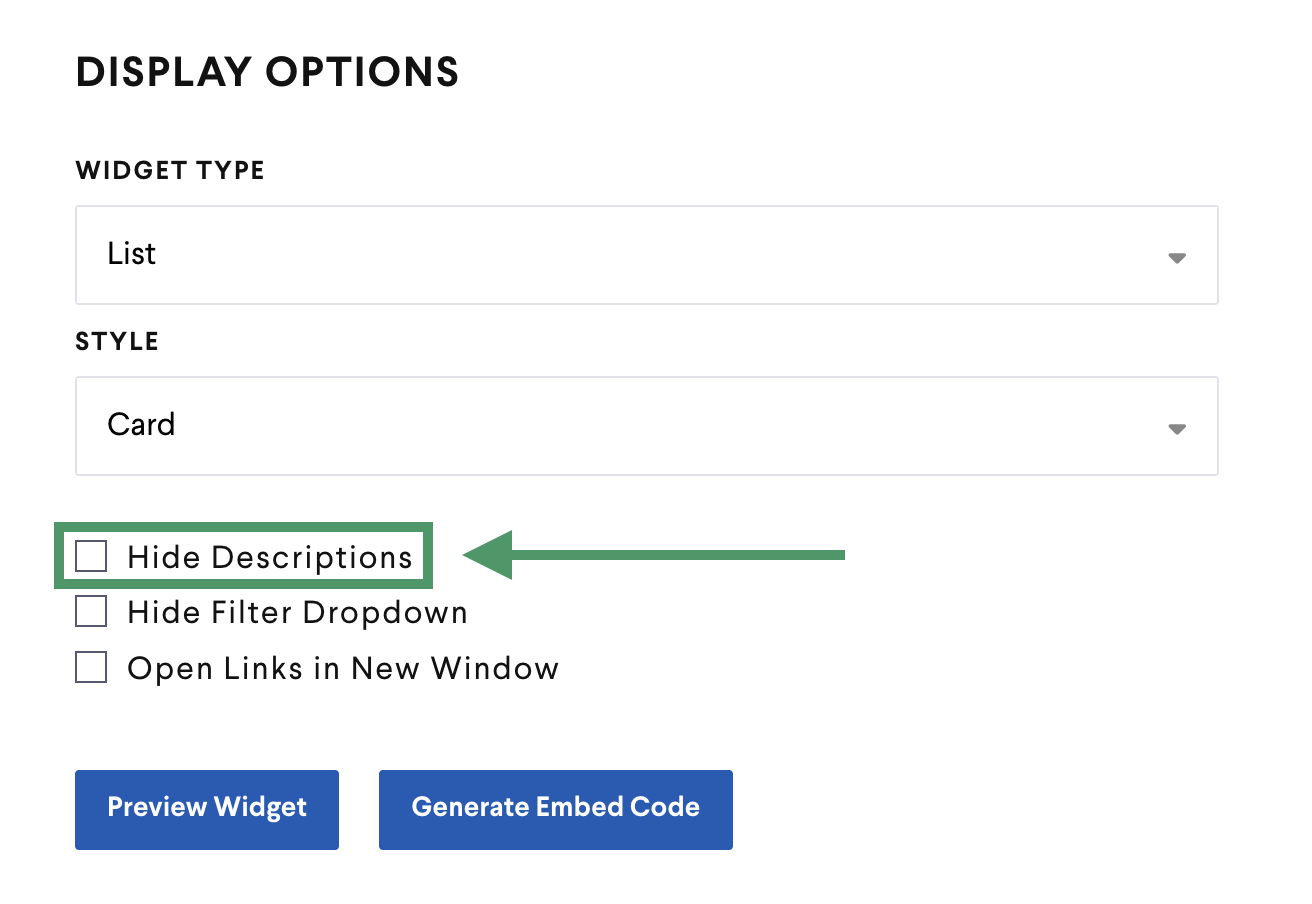Click the "Open Links in New Window" label
This screenshot has height=904, width=1312.
pyautogui.click(x=342, y=668)
